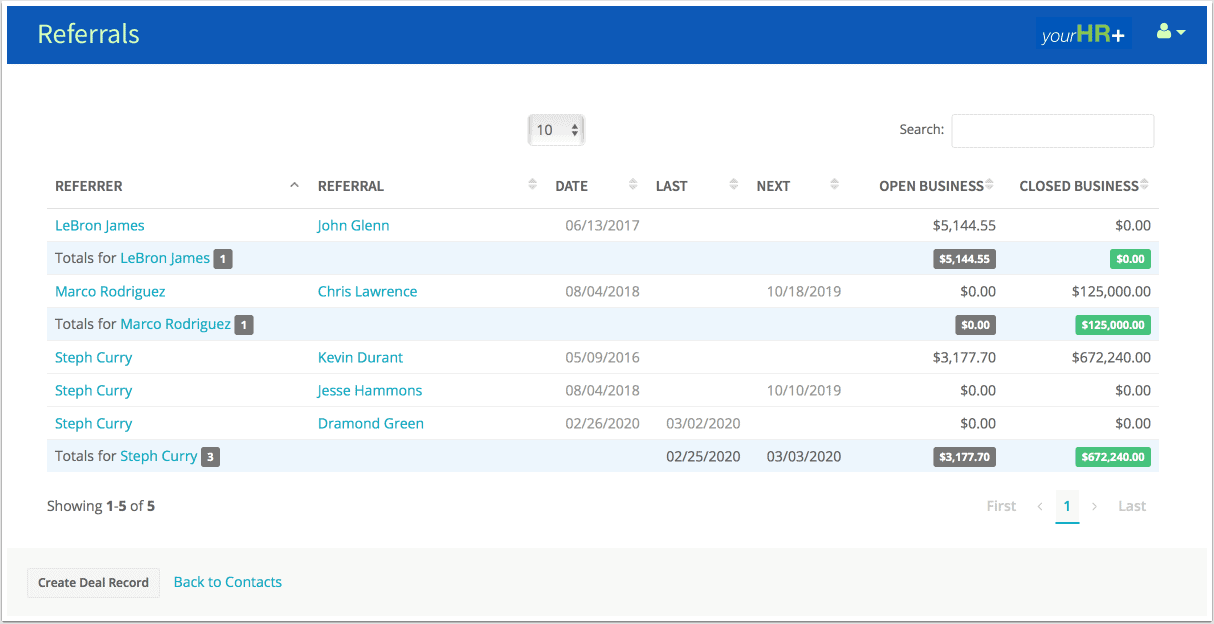Select the date 08/04/2018 in the Jesse Hammons row

pyautogui.click(x=602, y=391)
